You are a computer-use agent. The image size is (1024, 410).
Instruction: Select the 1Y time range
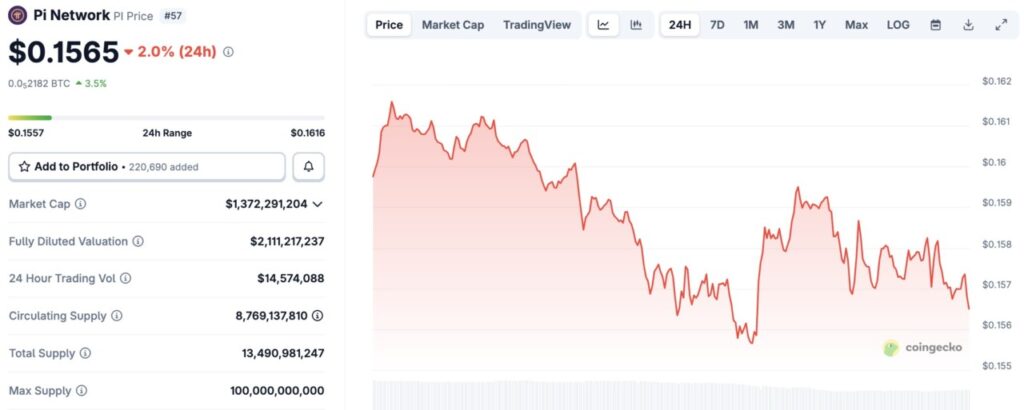click(x=820, y=25)
